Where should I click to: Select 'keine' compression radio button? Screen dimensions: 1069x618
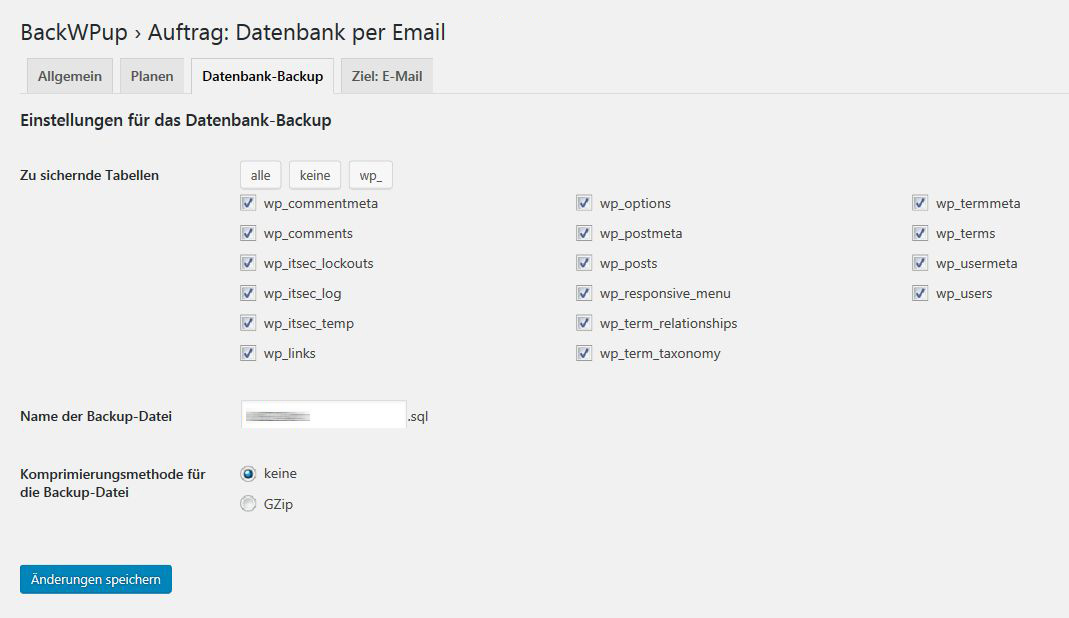pos(248,473)
